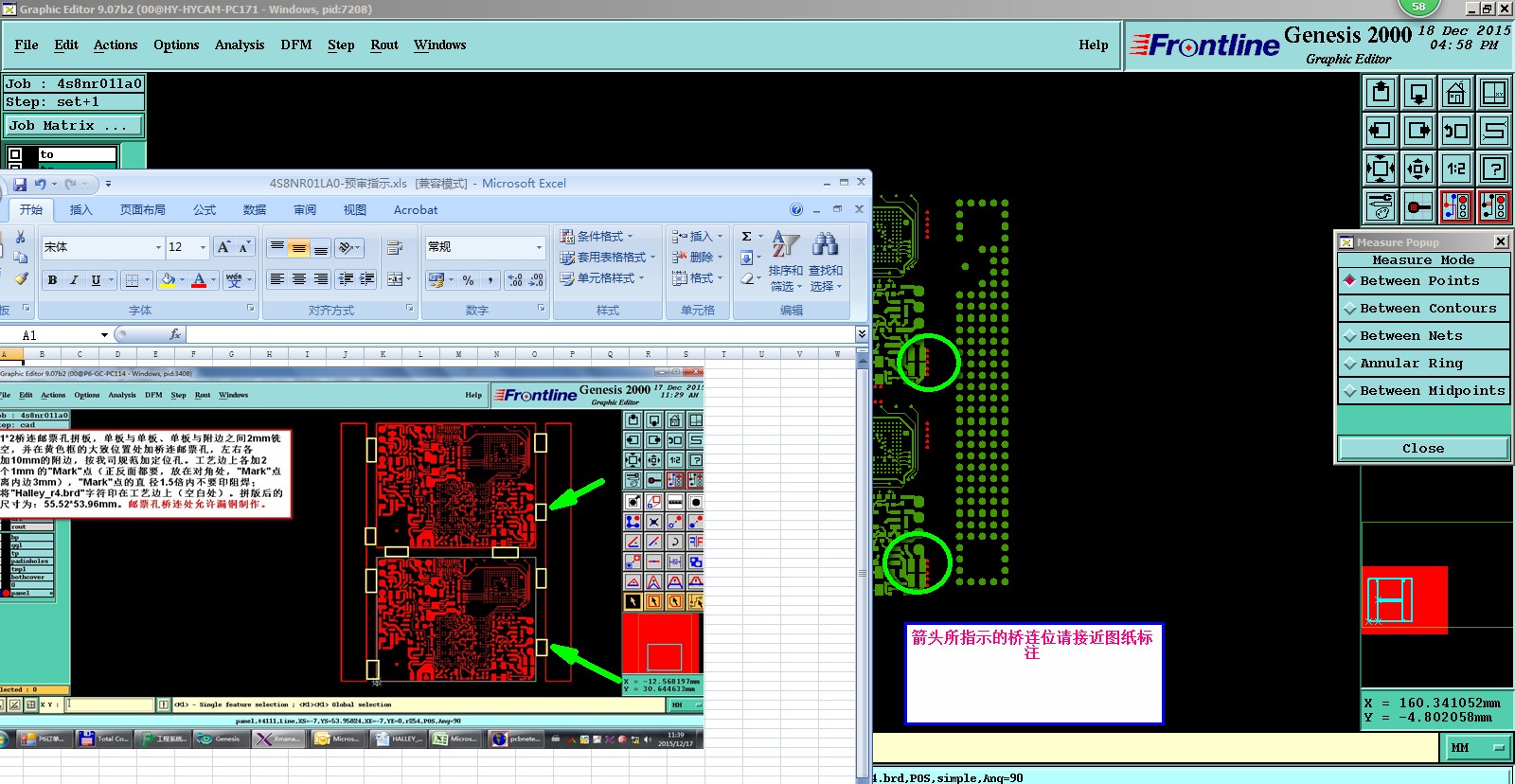
Task: Select Between Nets measure mode
Action: 1423,336
